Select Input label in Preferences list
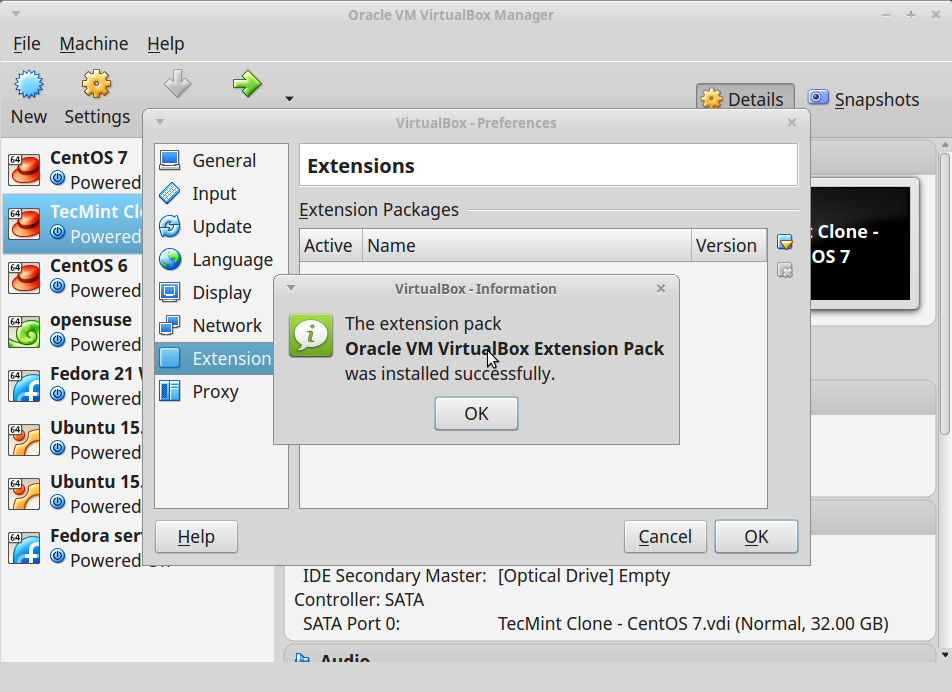Image resolution: width=952 pixels, height=692 pixels. (x=214, y=194)
